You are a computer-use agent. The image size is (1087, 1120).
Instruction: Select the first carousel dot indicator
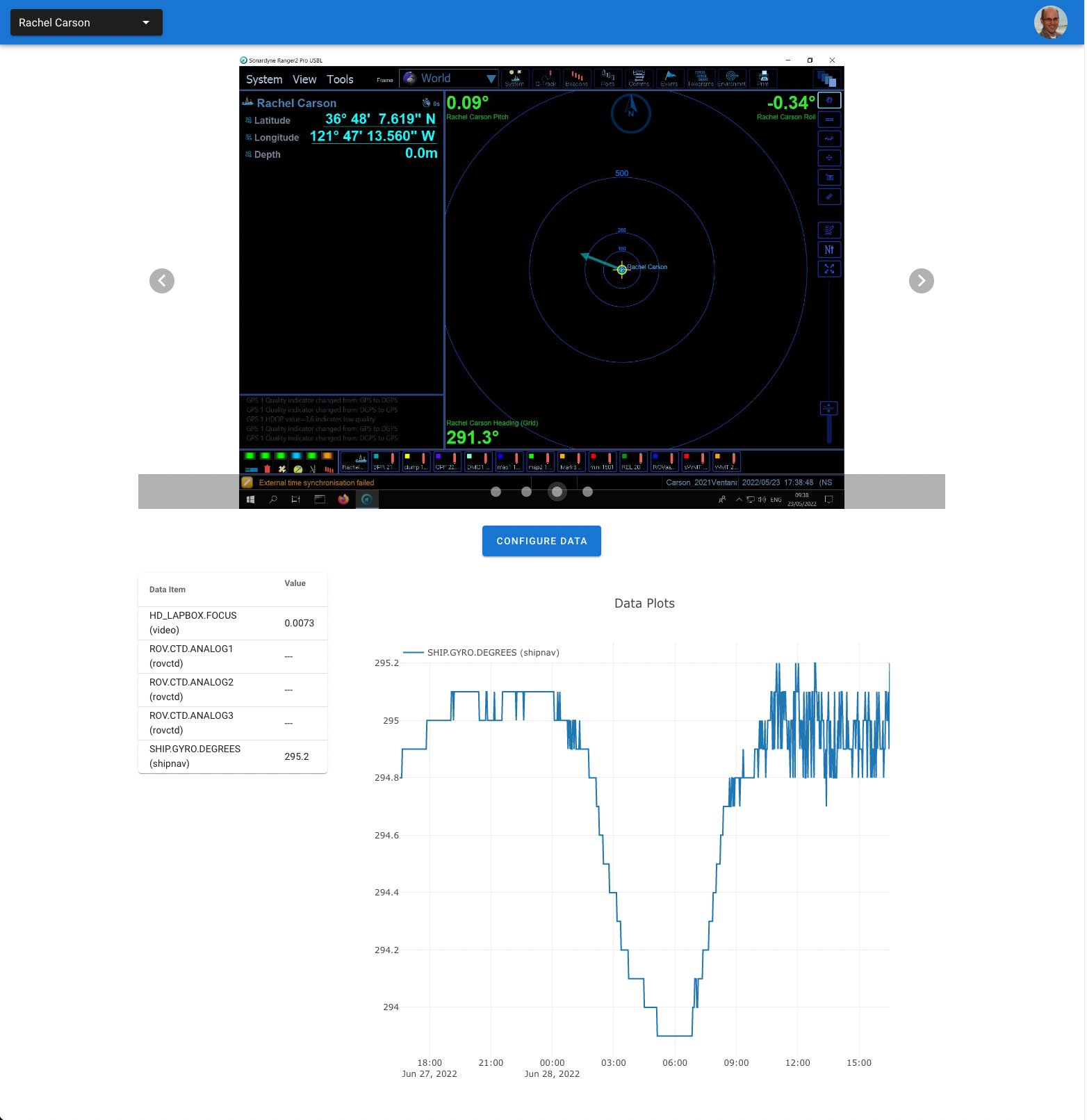496,492
